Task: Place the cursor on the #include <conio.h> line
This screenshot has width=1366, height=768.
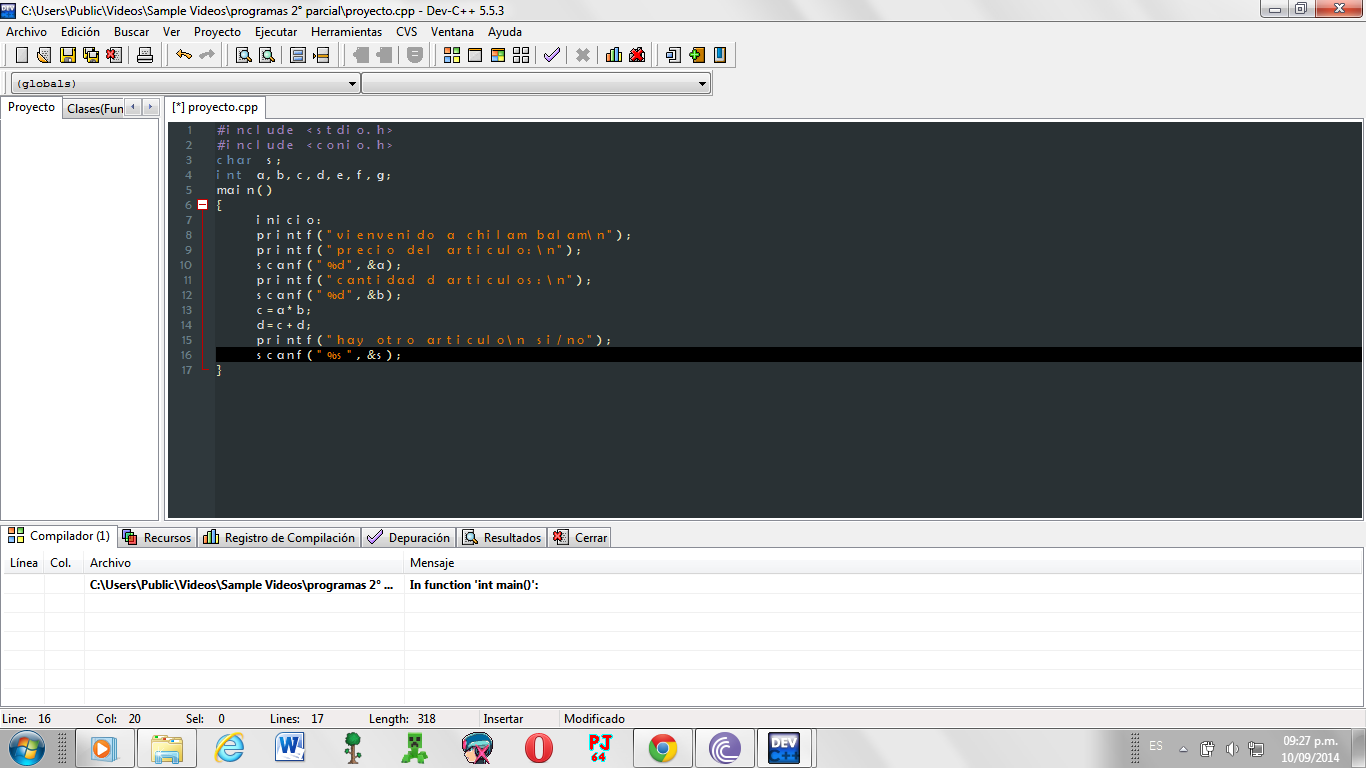Action: [x=305, y=145]
